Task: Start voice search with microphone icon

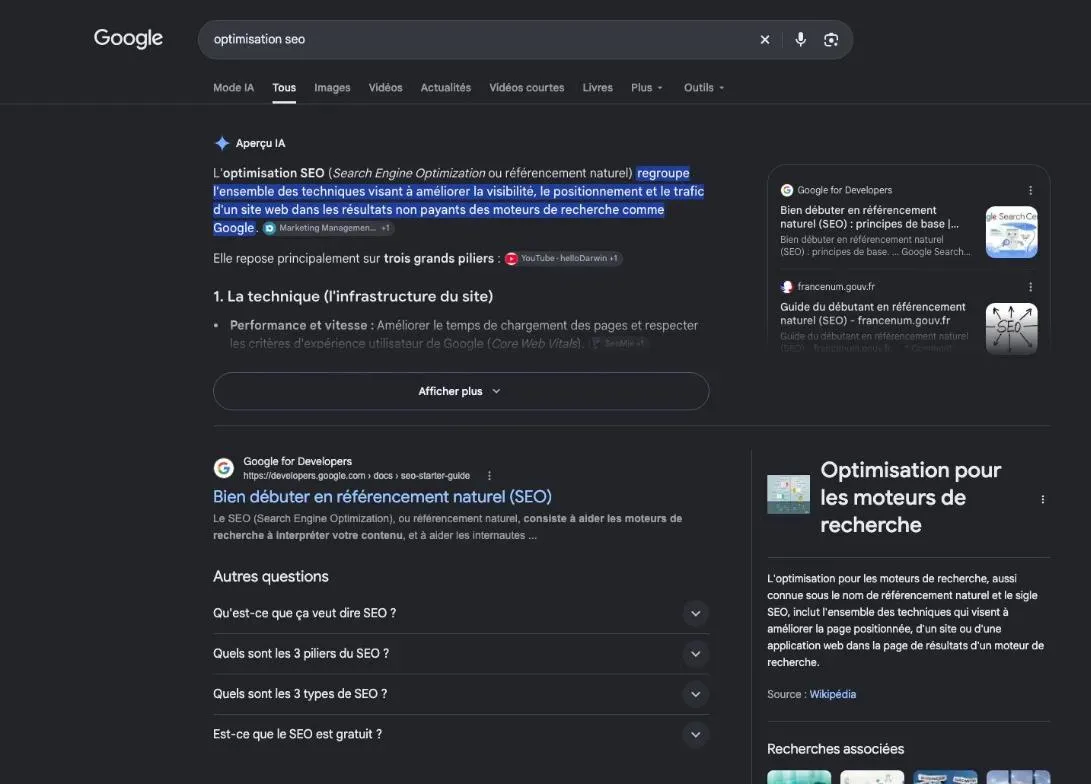Action: (800, 40)
